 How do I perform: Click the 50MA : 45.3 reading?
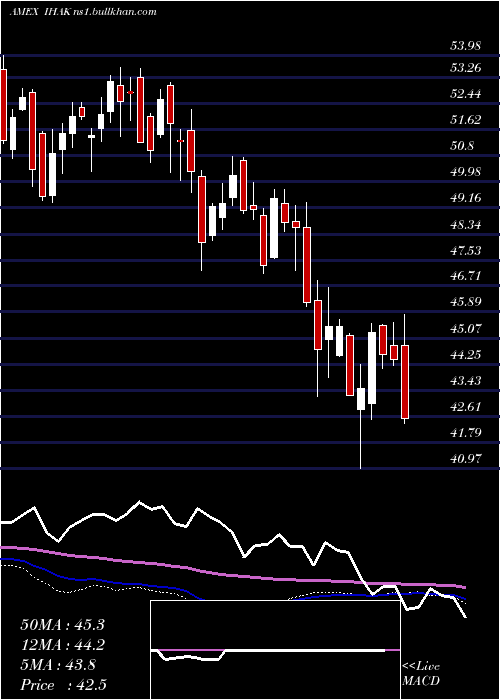pos(62,625)
